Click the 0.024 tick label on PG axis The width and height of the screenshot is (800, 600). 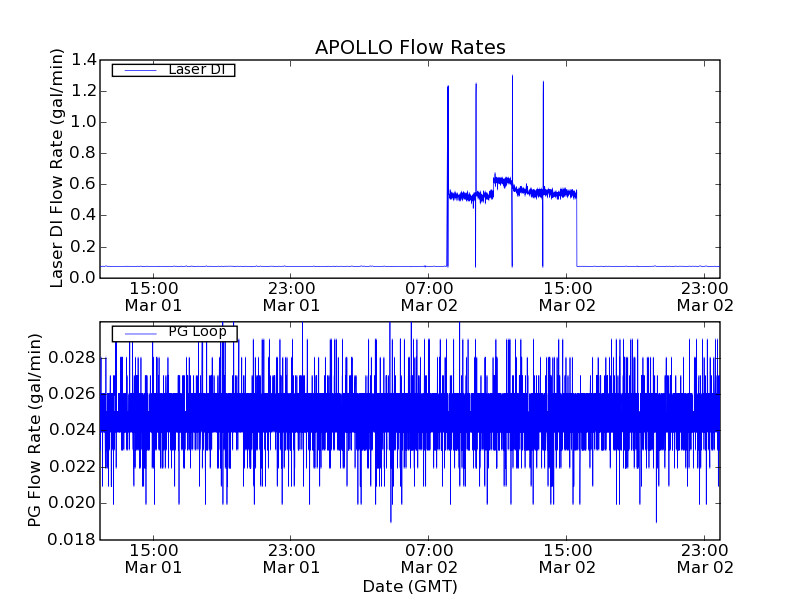click(x=72, y=430)
